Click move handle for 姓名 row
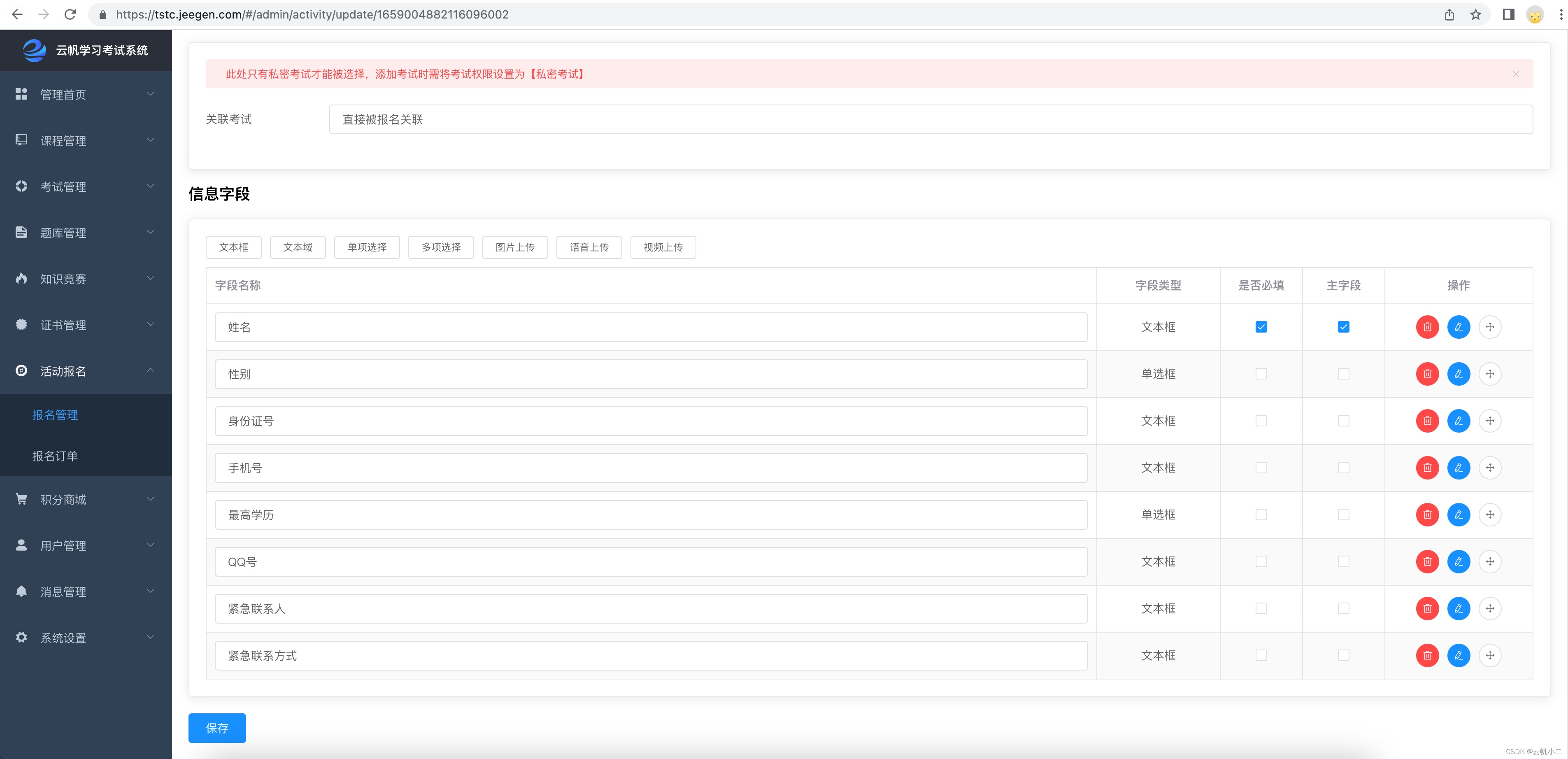Screen dimensions: 1568x759 click(x=1489, y=327)
